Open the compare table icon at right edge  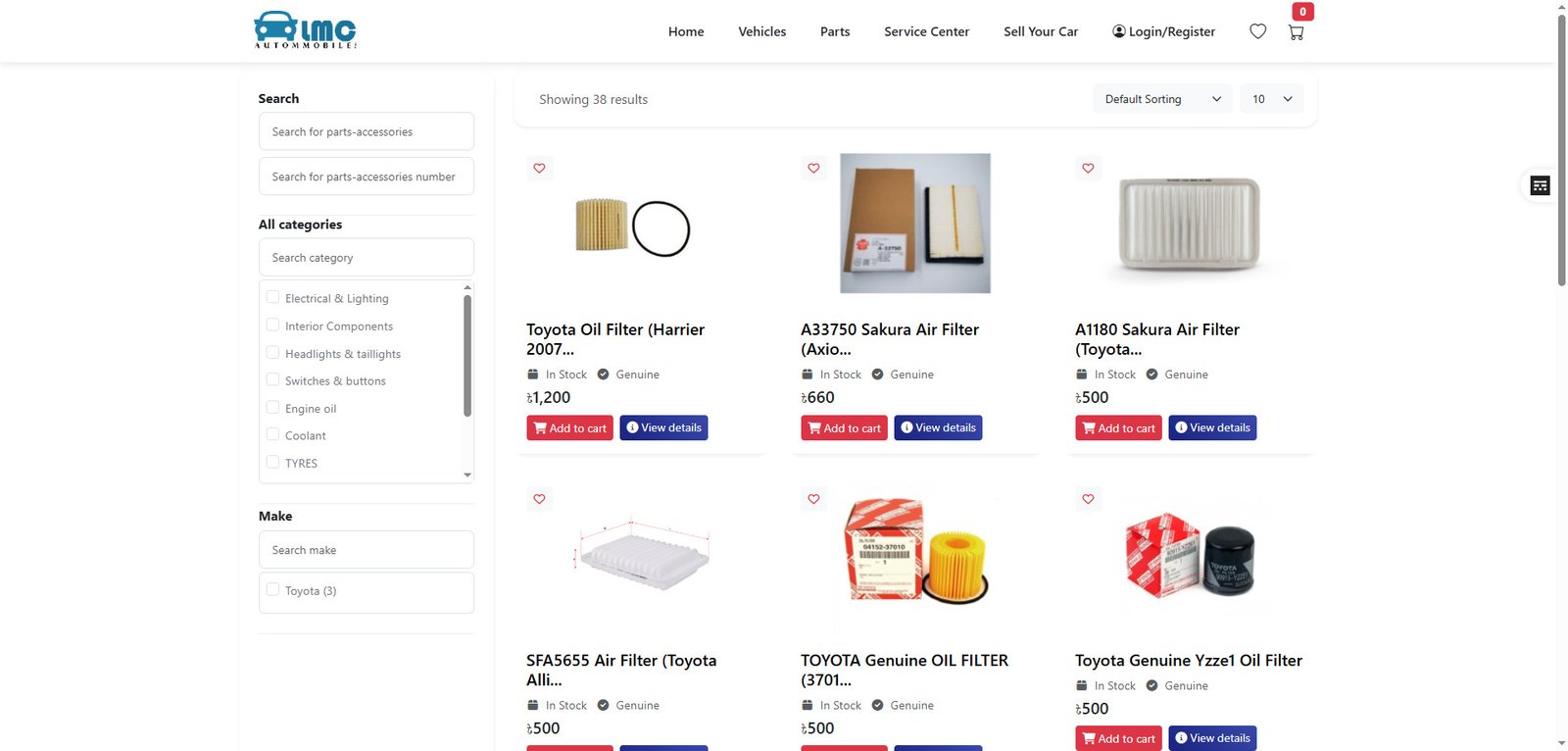coord(1541,185)
